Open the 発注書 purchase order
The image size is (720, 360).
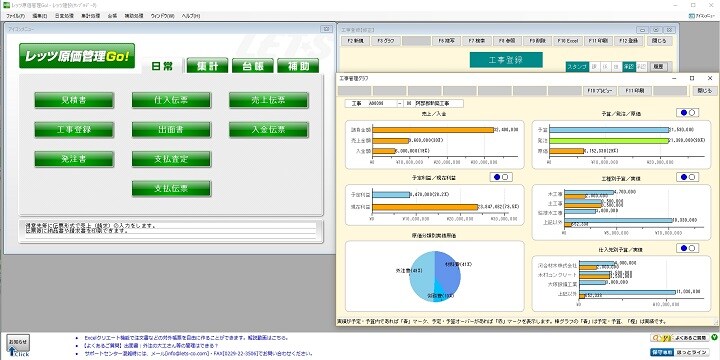tap(73, 159)
